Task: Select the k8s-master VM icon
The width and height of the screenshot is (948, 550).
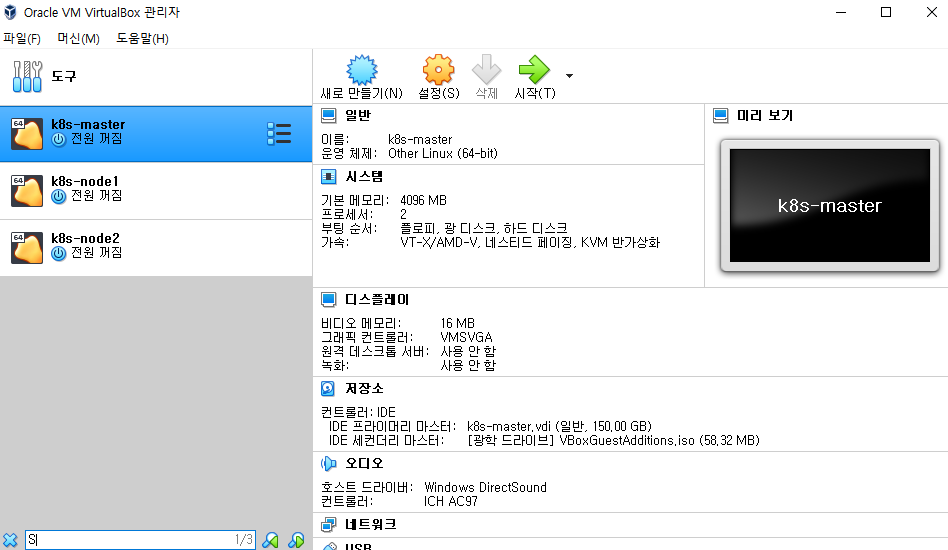Action: pyautogui.click(x=27, y=134)
